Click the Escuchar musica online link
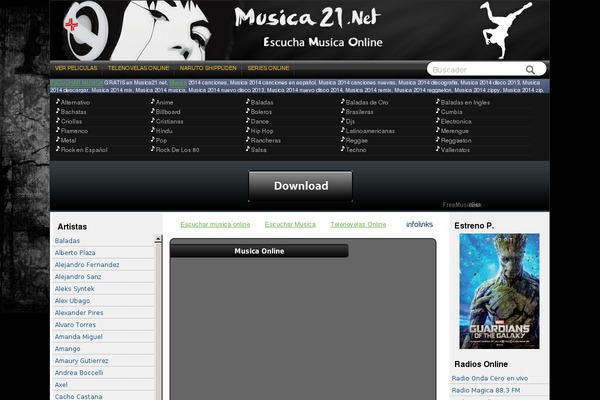Screen dimensions: 600x400 (x=215, y=225)
